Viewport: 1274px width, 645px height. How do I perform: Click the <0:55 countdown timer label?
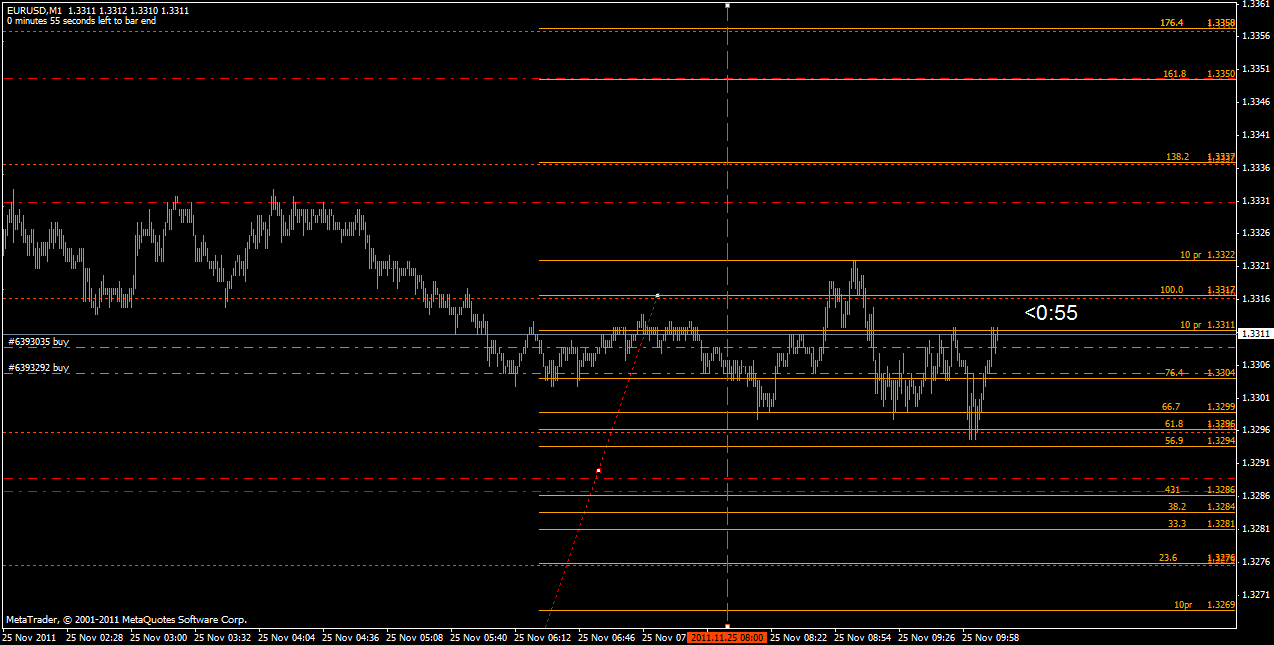pyautogui.click(x=1050, y=313)
